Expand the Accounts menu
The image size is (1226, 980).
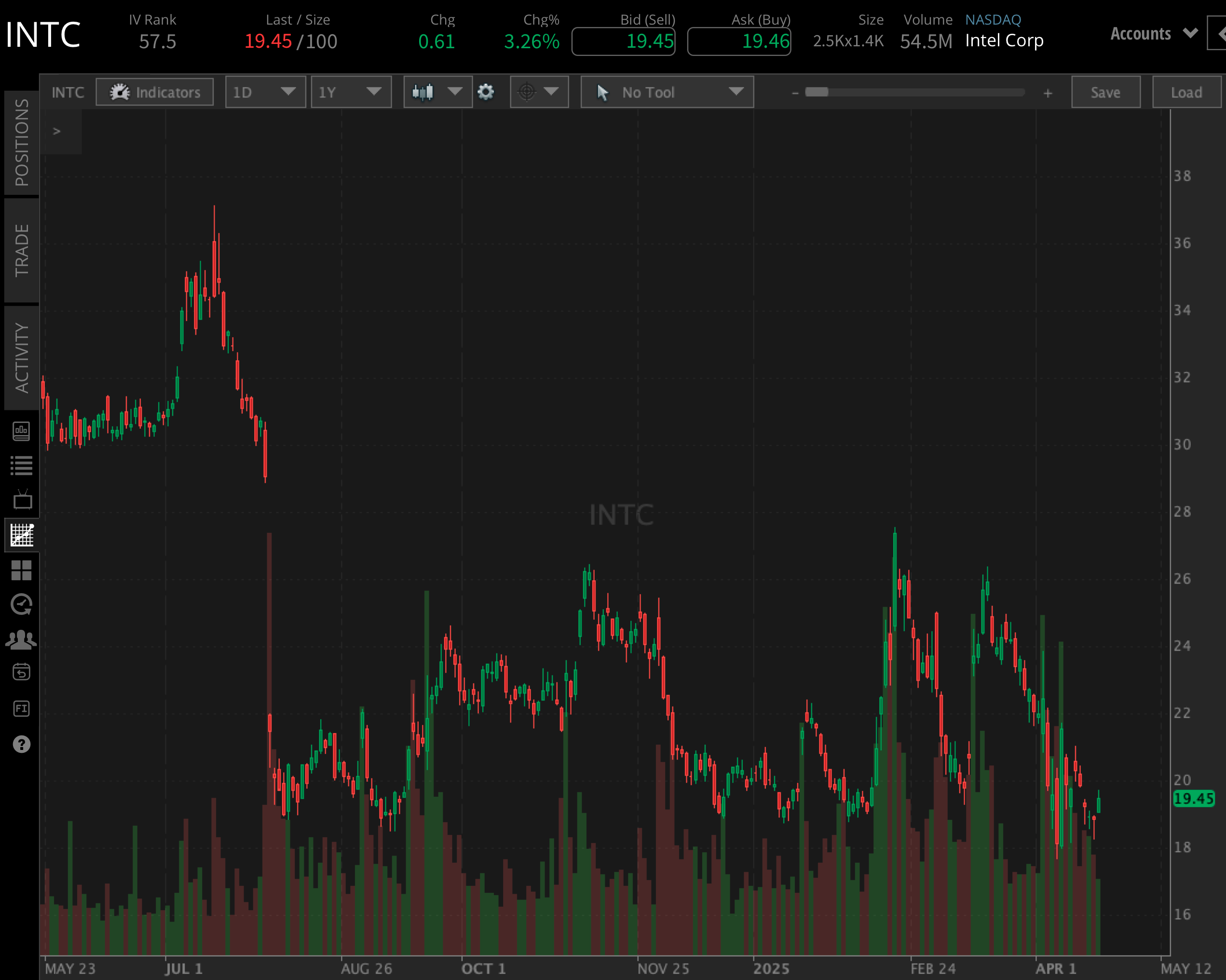tap(1152, 34)
